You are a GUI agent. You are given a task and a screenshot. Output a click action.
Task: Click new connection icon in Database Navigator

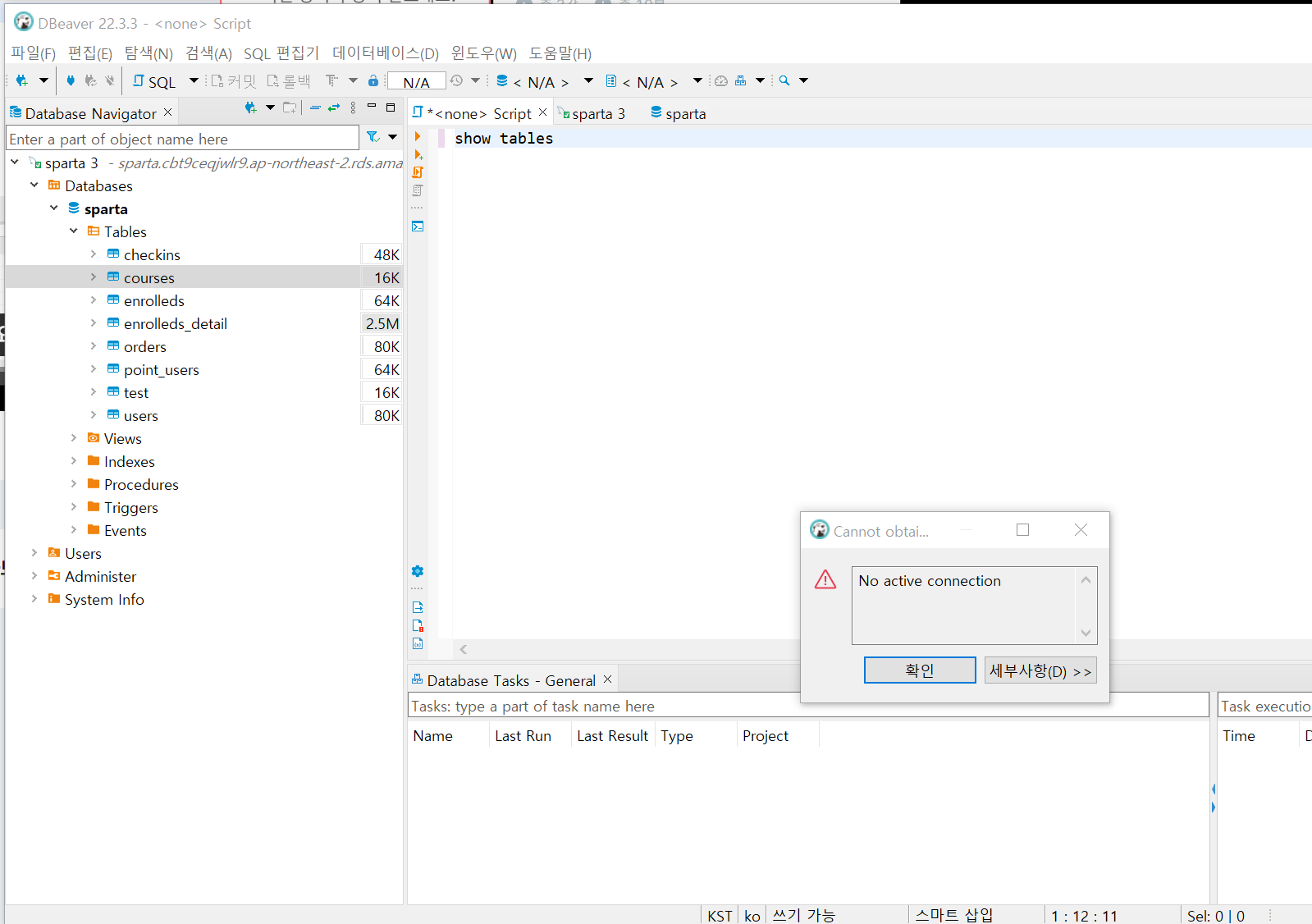tap(251, 107)
